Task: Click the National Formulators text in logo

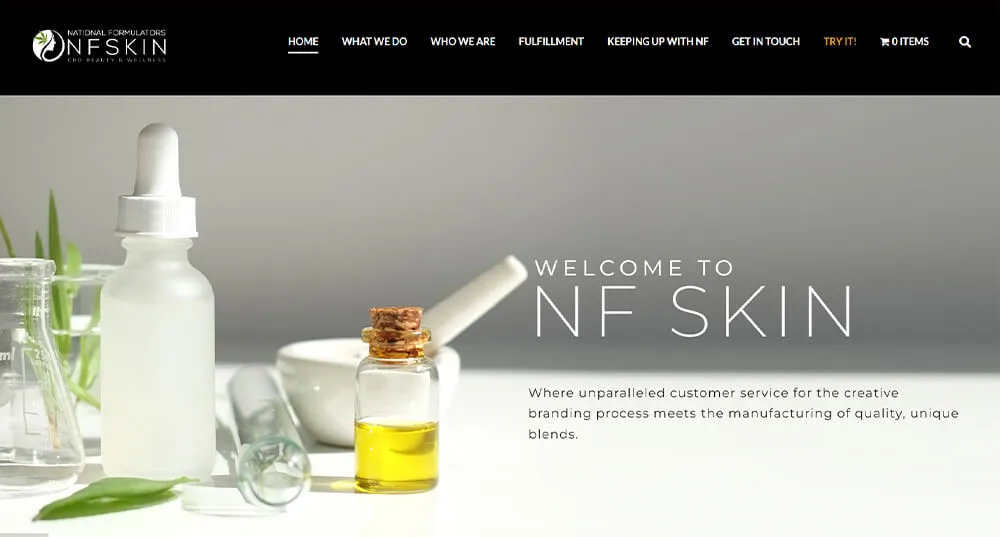Action: point(116,33)
